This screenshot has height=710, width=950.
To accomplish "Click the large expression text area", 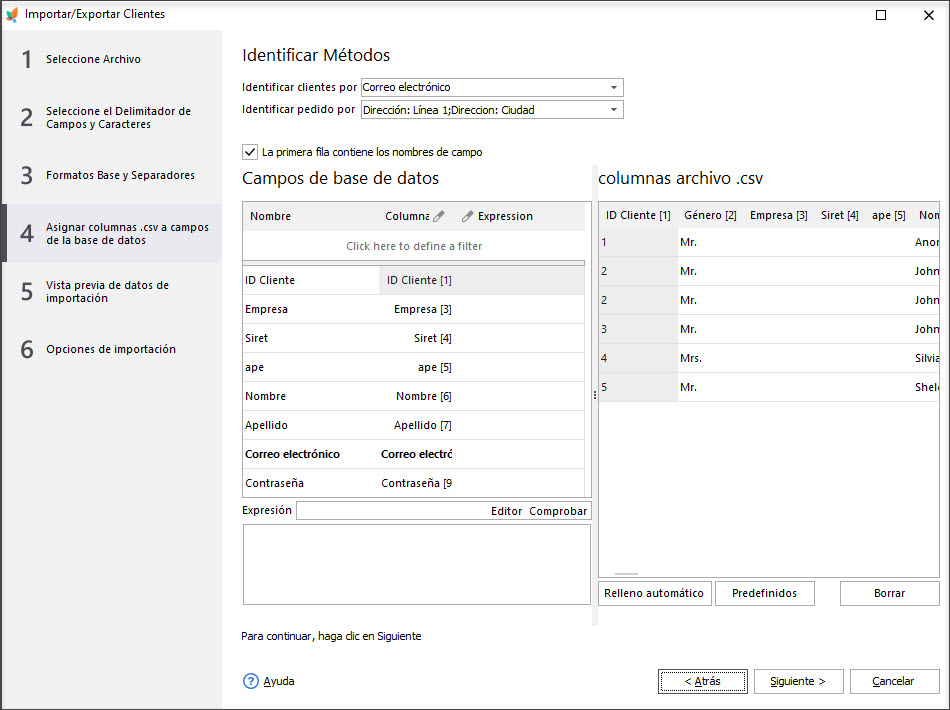I will coord(417,564).
